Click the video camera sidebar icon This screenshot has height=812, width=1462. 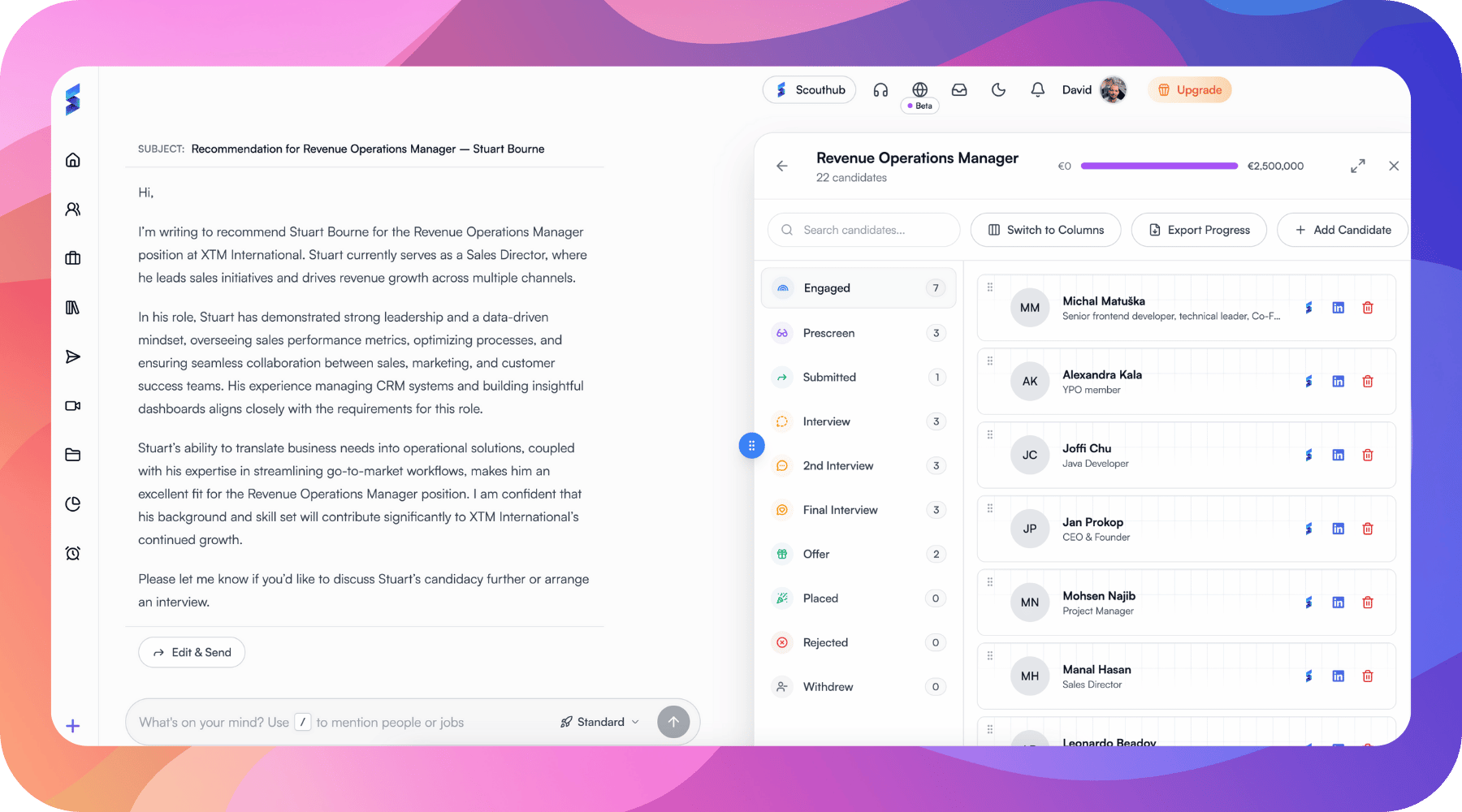(x=73, y=406)
